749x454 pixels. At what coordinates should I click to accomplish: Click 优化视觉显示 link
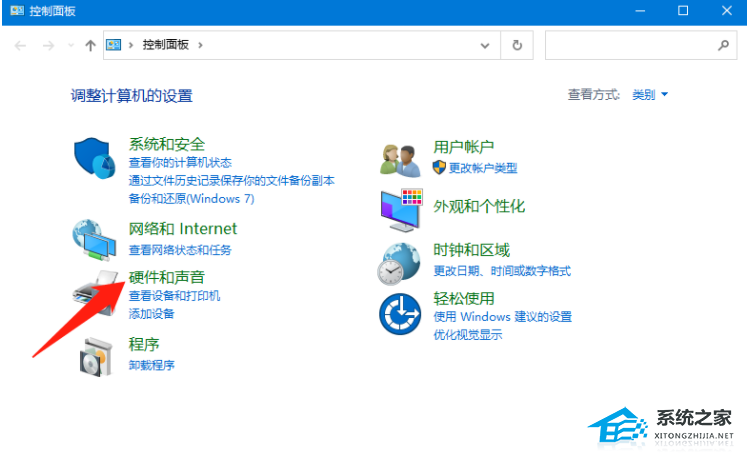468,335
